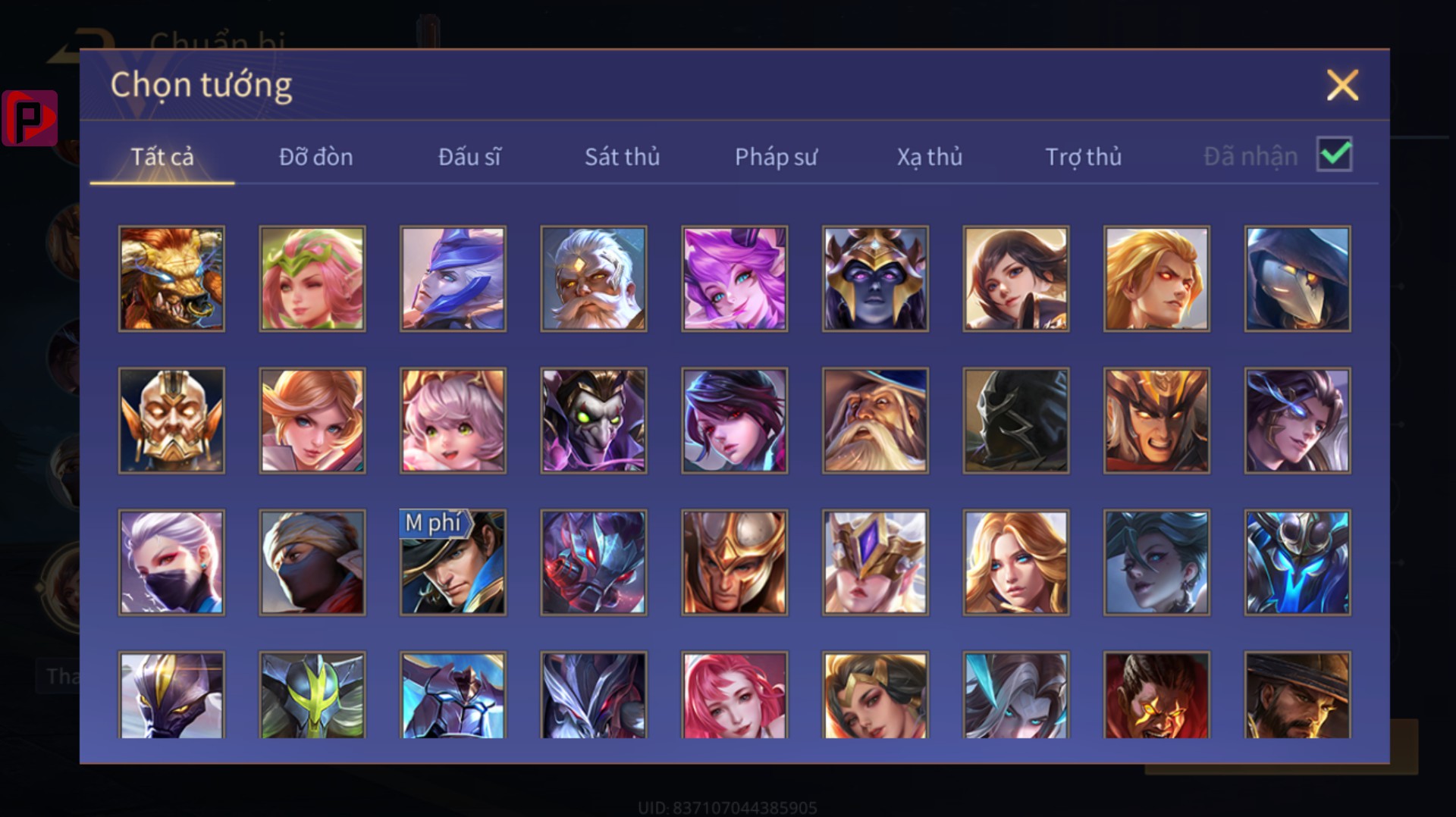
Task: Choose the old wizard with long beard and hat
Action: tap(875, 421)
